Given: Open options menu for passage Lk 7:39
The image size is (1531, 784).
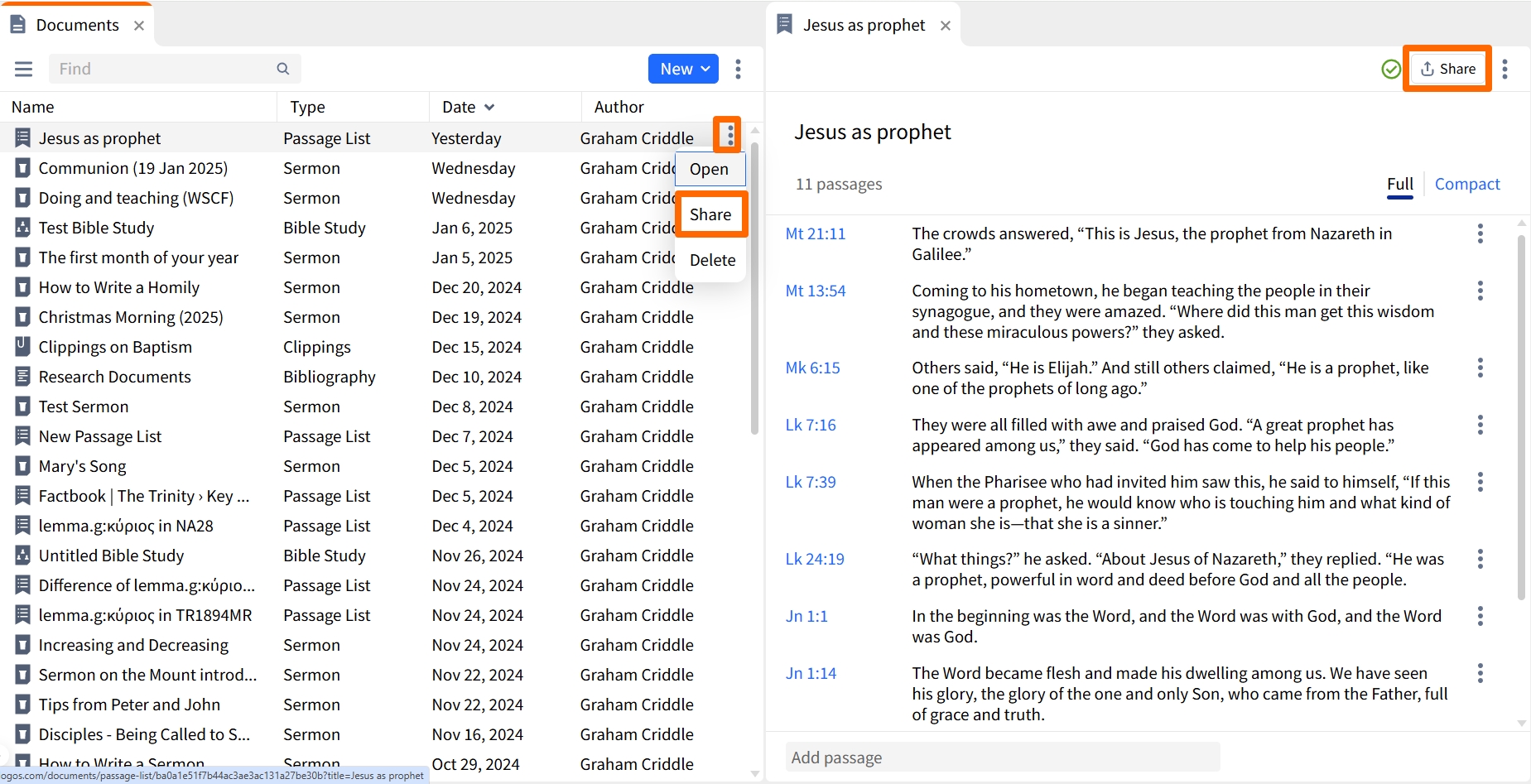Looking at the screenshot, I should (x=1480, y=482).
